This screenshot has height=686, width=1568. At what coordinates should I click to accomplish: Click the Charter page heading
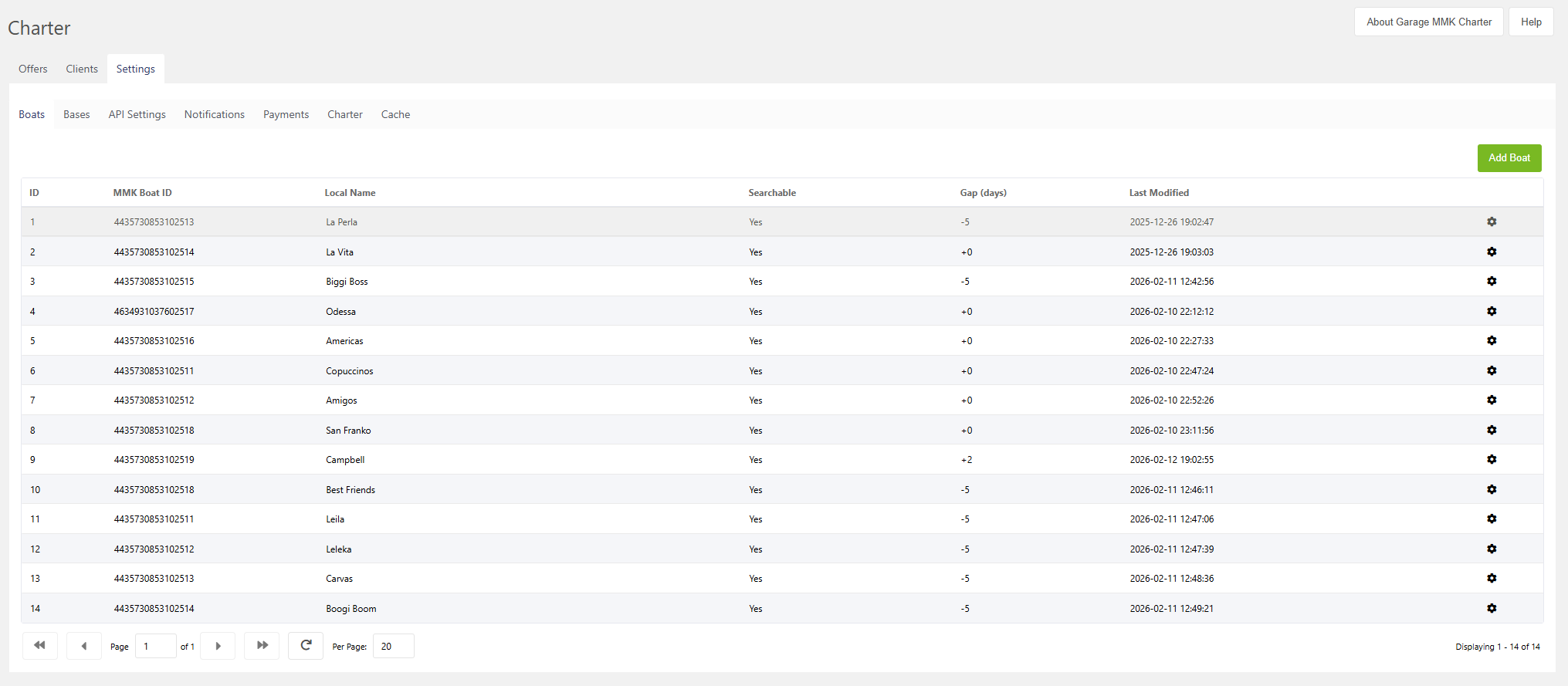coord(39,29)
